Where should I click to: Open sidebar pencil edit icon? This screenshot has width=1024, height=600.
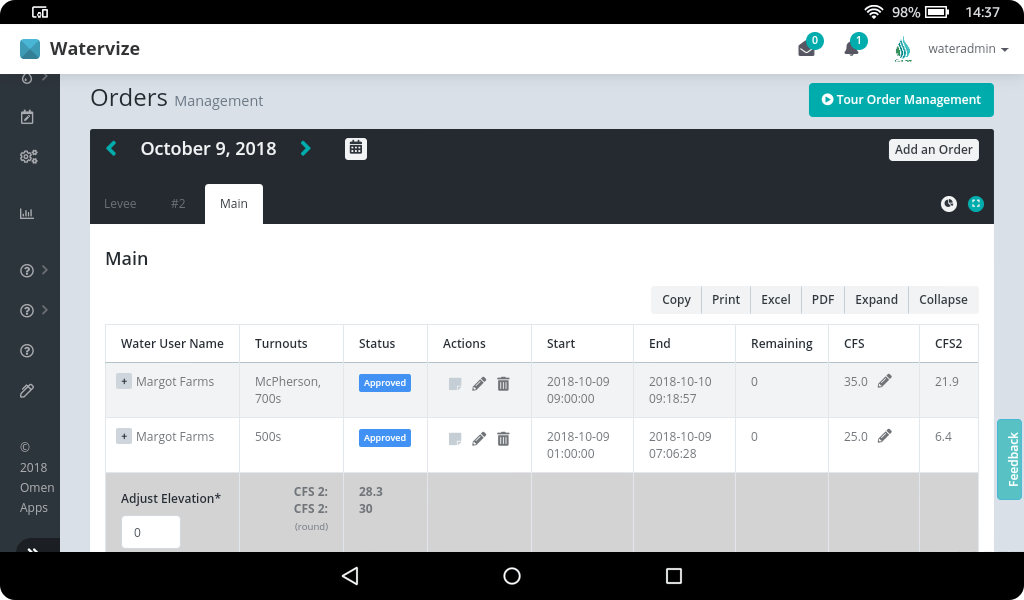pos(27,391)
